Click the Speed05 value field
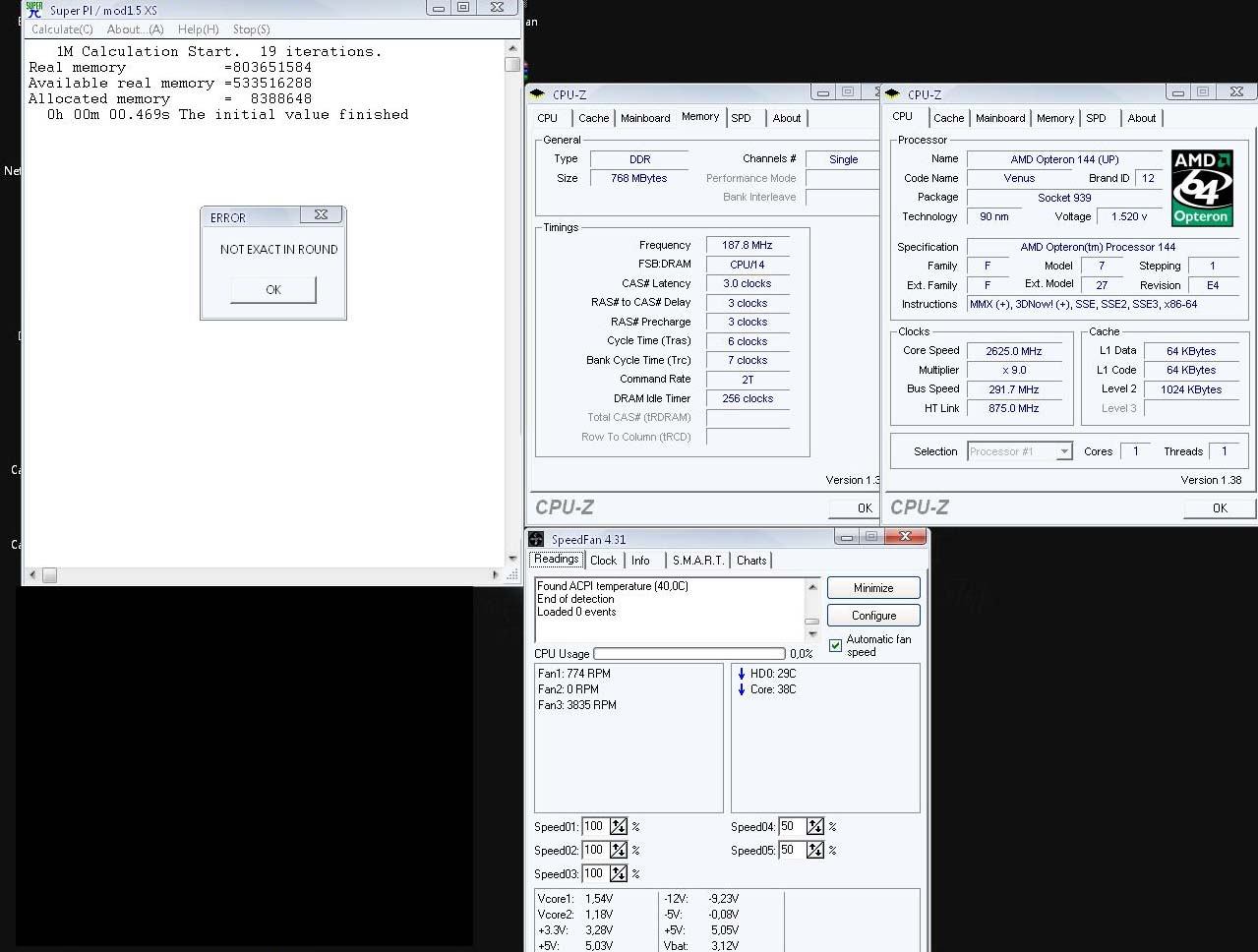This screenshot has height=952, width=1258. click(791, 850)
